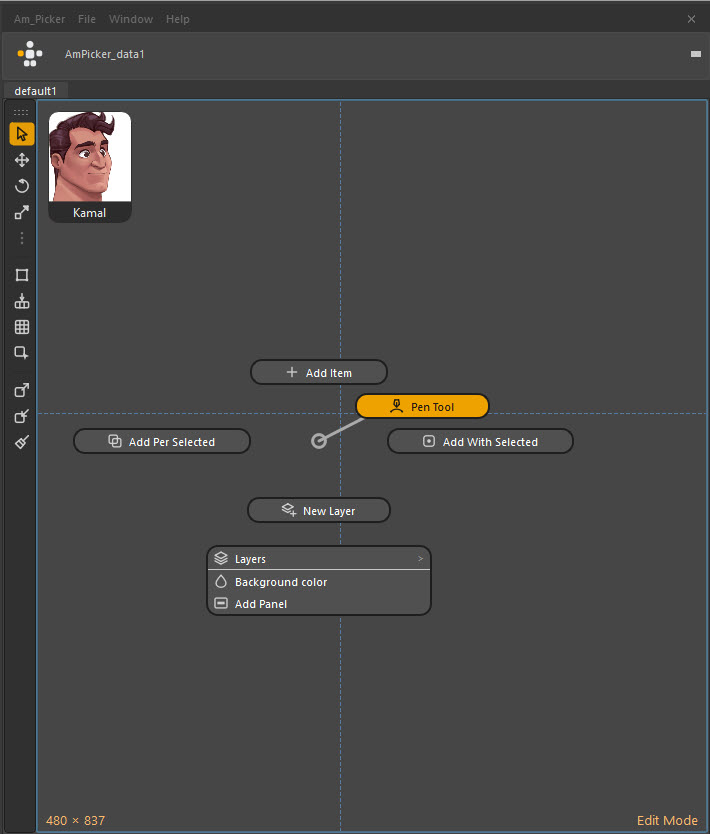Open Background color option

tap(319, 582)
